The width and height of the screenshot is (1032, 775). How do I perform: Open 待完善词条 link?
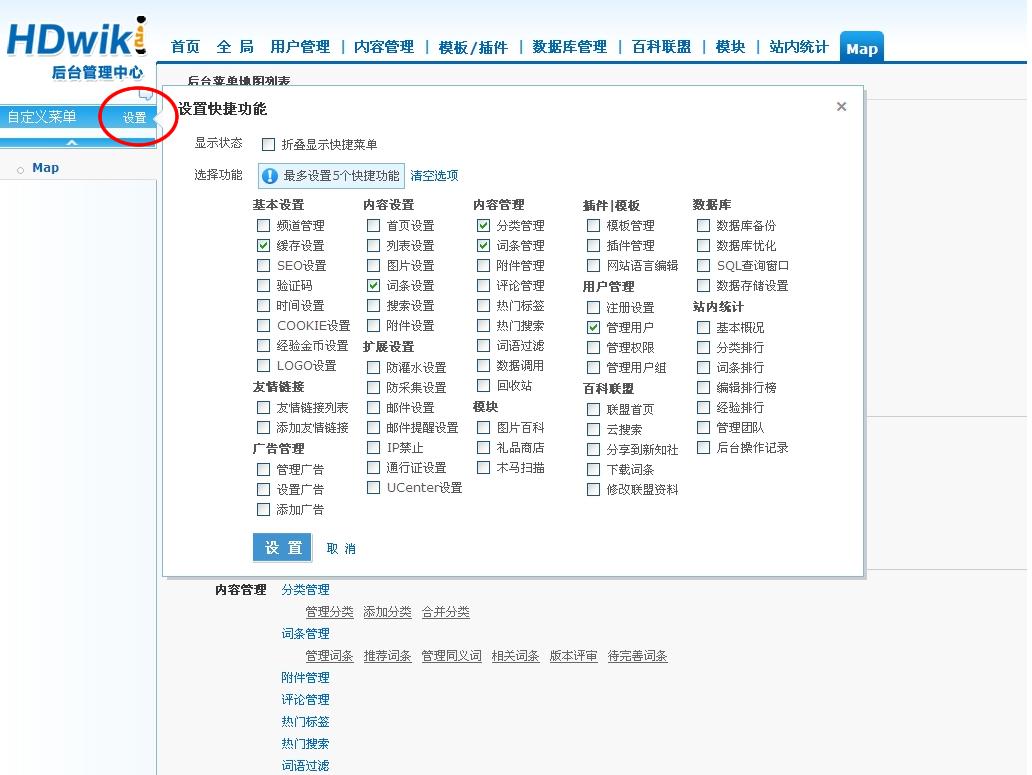[637, 656]
